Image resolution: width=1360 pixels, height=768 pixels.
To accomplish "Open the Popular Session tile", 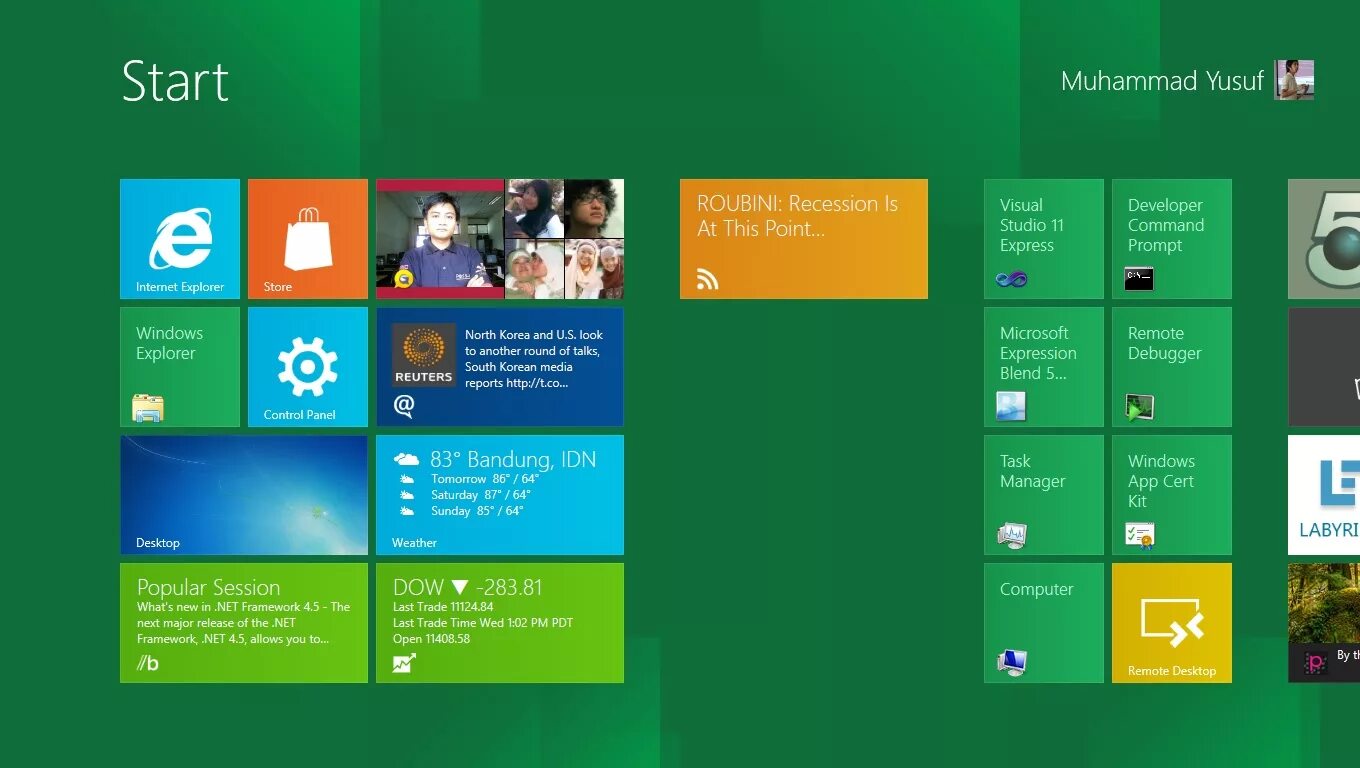I will click(x=244, y=623).
